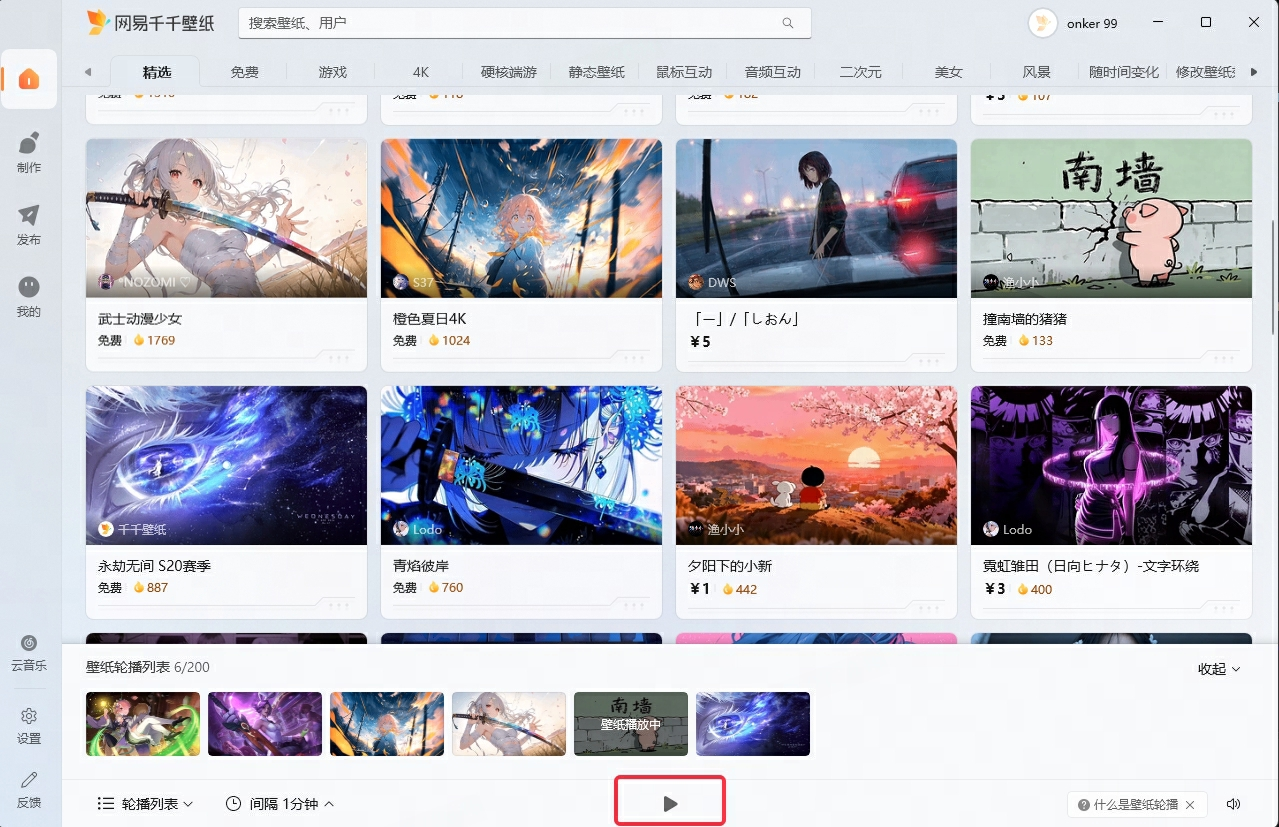Collapse the slideshow panel with 收起
The image size is (1279, 827).
point(1219,669)
